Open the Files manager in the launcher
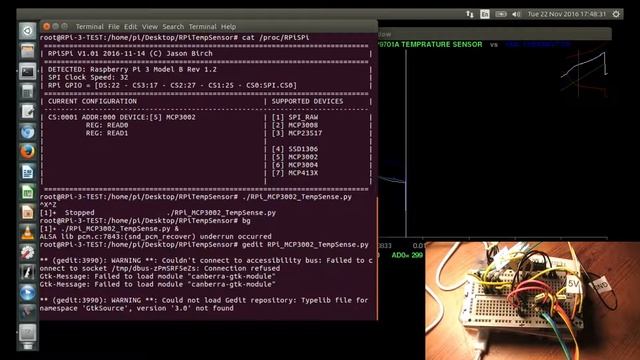 [x=27, y=51]
